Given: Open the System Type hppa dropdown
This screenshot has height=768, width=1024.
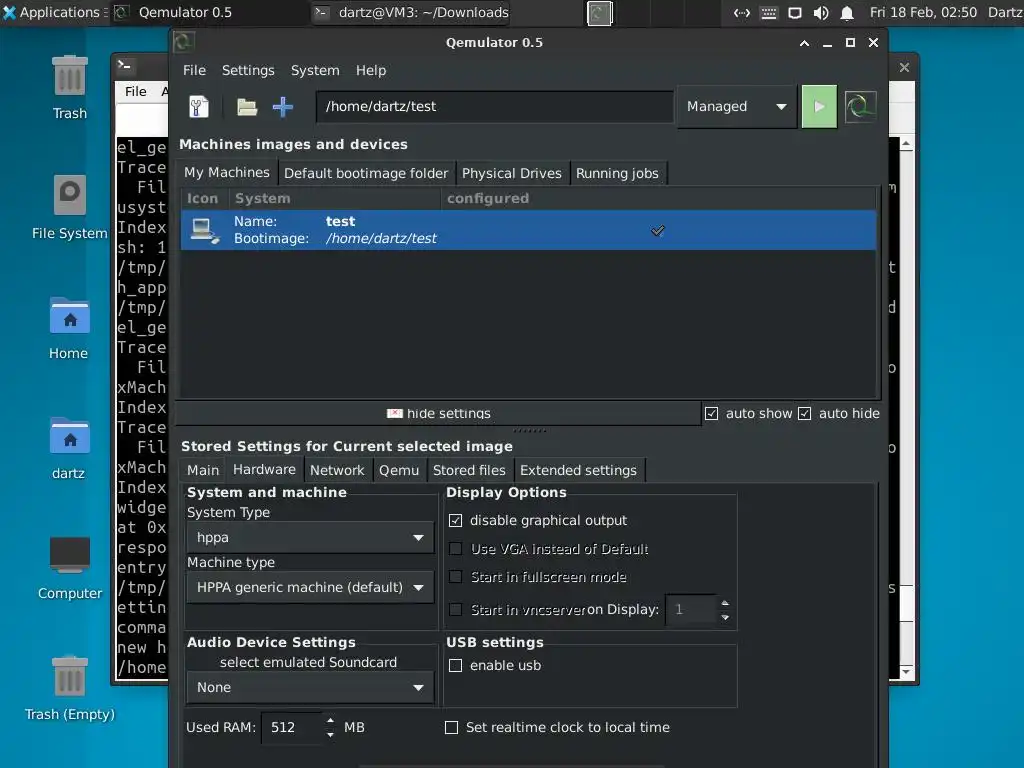Looking at the screenshot, I should [310, 537].
